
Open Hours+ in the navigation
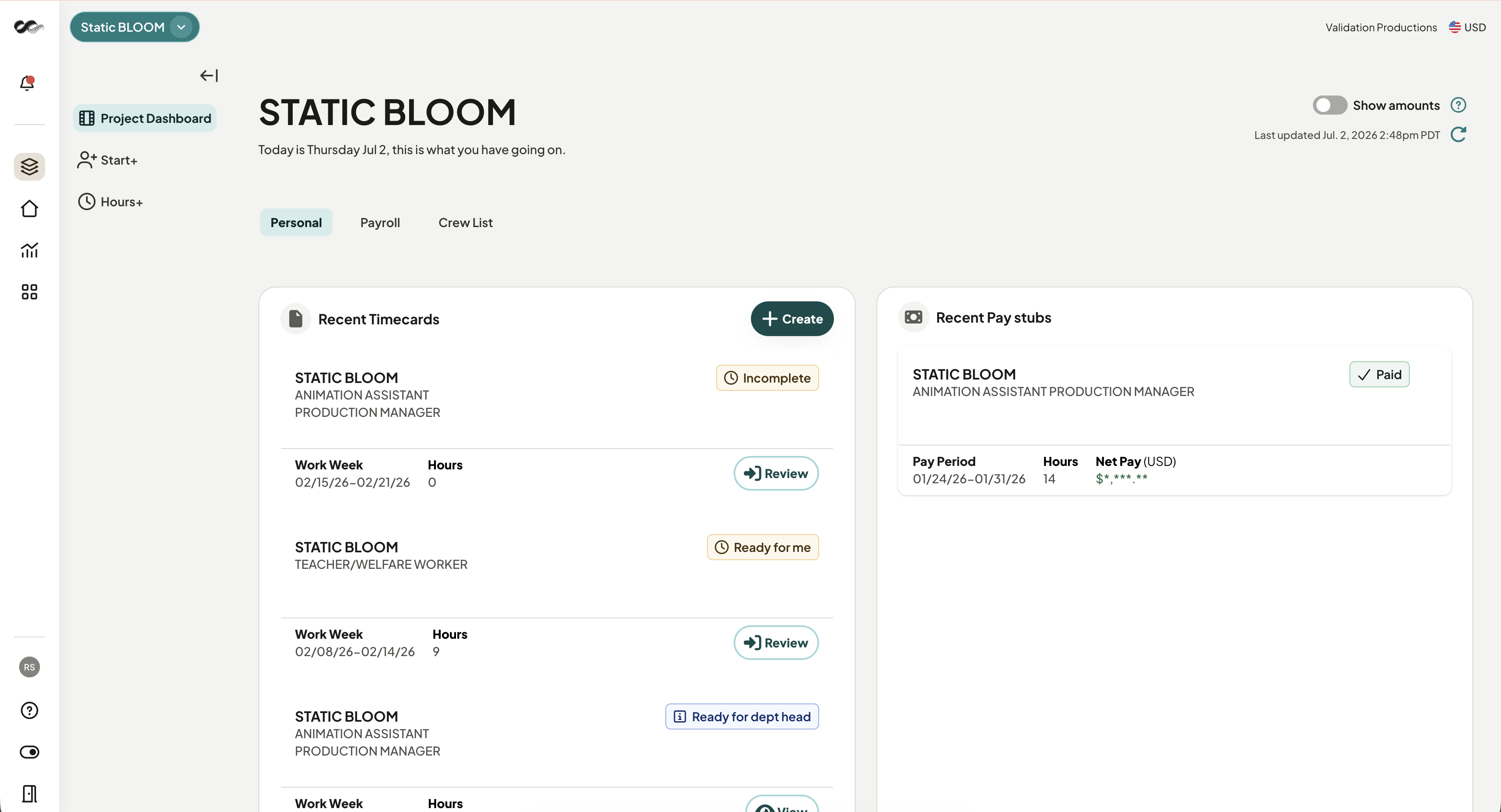(110, 201)
